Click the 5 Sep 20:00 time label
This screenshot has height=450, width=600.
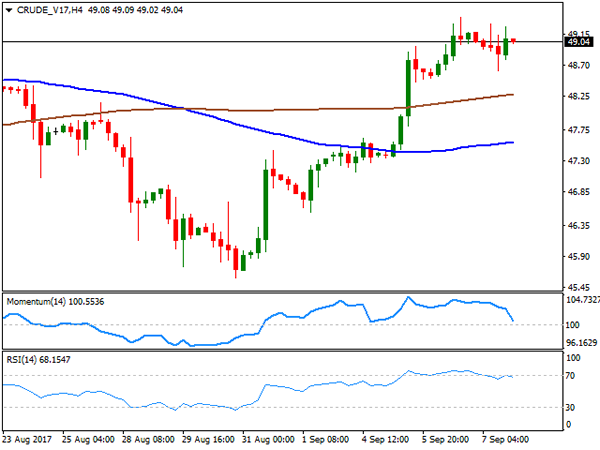(x=445, y=439)
